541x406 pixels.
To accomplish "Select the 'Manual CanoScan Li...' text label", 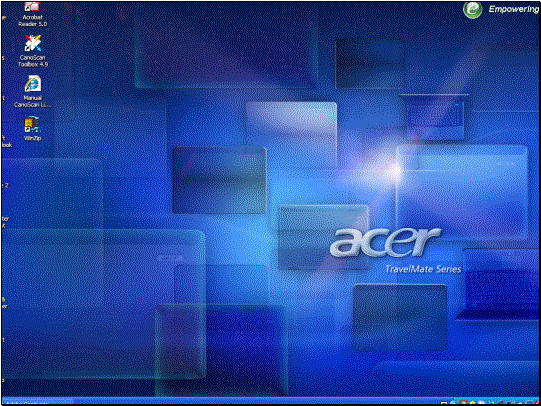I will [x=33, y=101].
